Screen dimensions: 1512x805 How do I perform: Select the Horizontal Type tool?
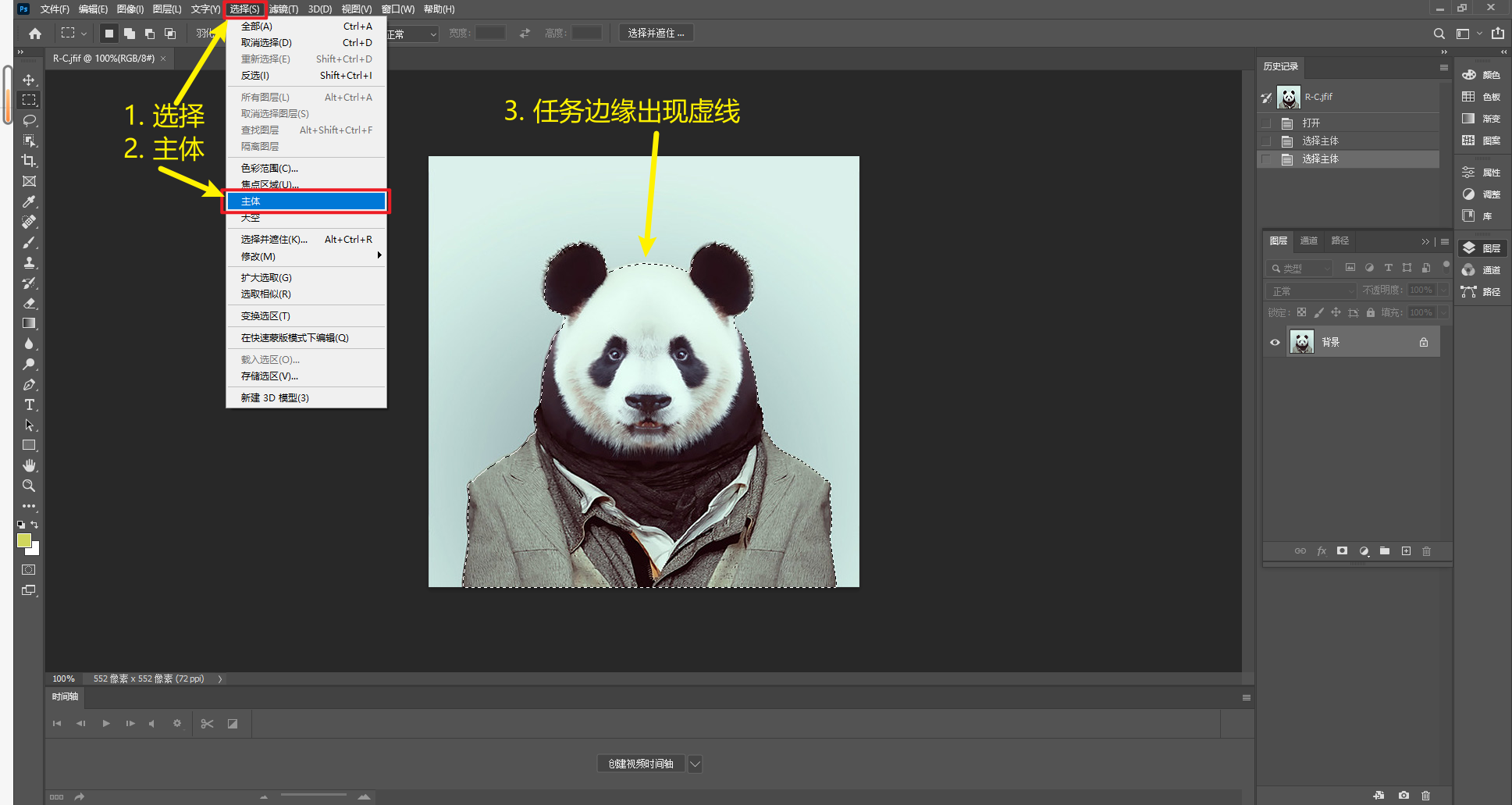(x=29, y=404)
